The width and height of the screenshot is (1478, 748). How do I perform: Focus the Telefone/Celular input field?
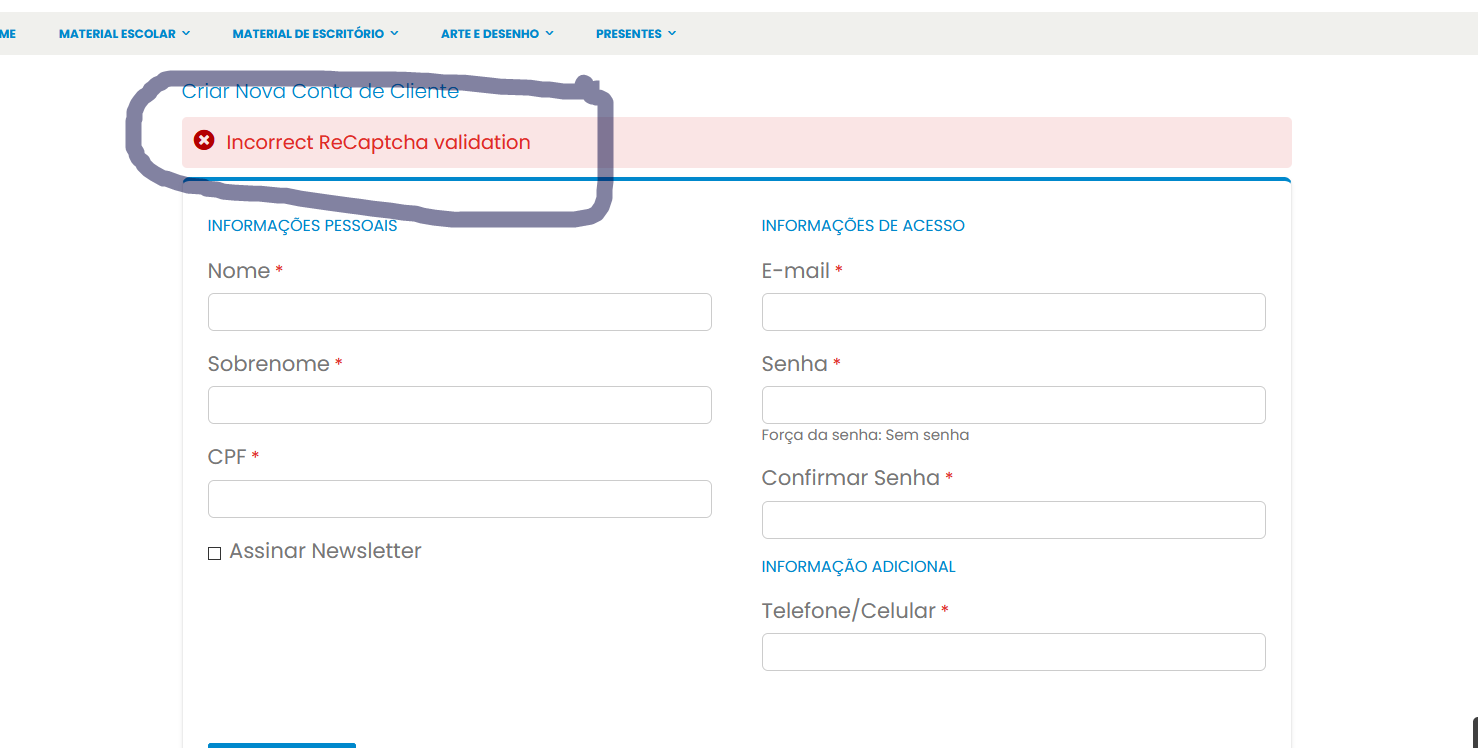point(1013,652)
